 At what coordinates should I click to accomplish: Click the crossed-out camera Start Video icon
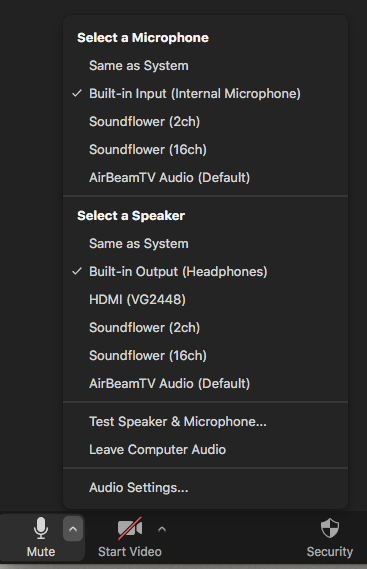[x=130, y=528]
